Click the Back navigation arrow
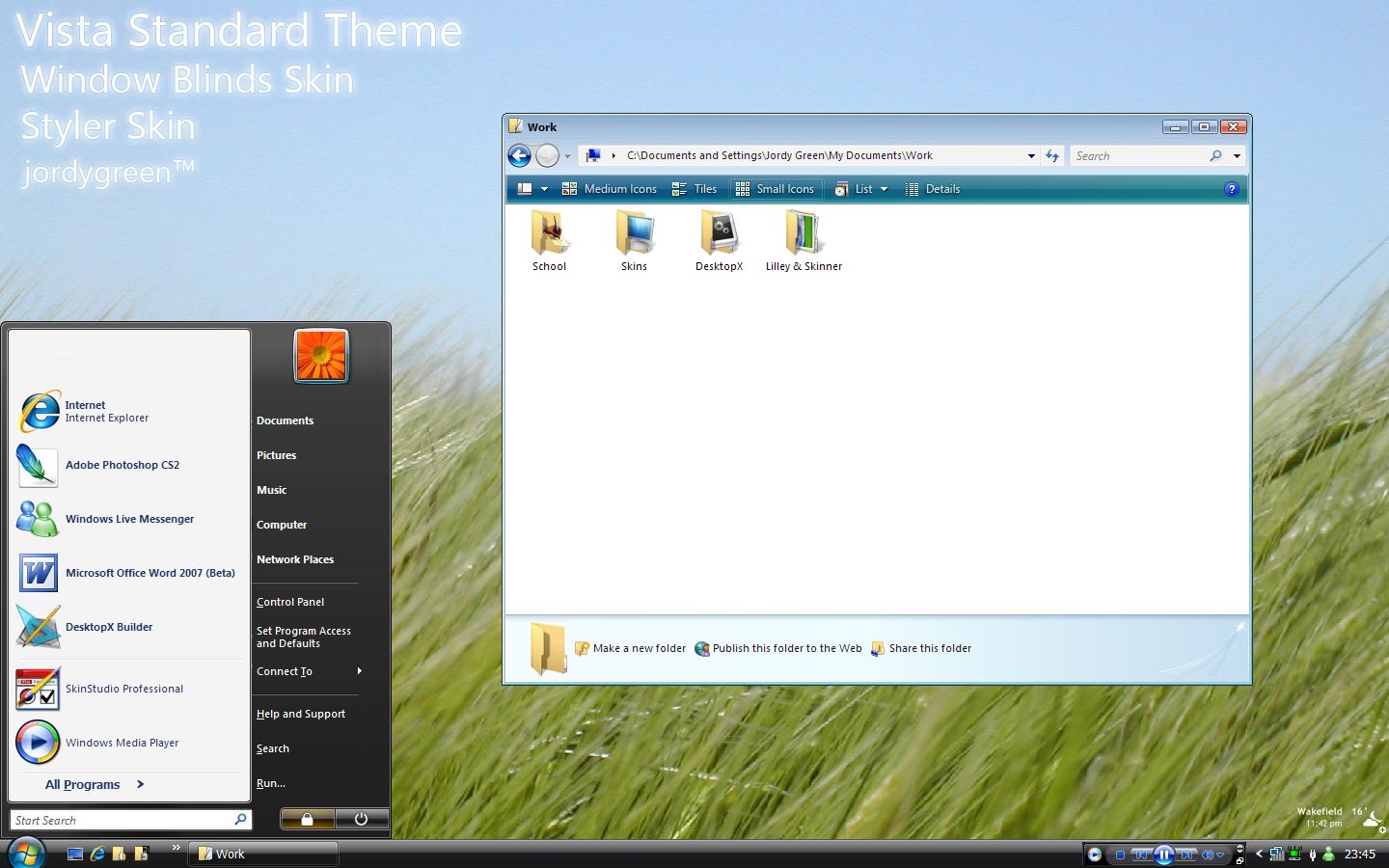This screenshot has width=1389, height=868. click(519, 155)
